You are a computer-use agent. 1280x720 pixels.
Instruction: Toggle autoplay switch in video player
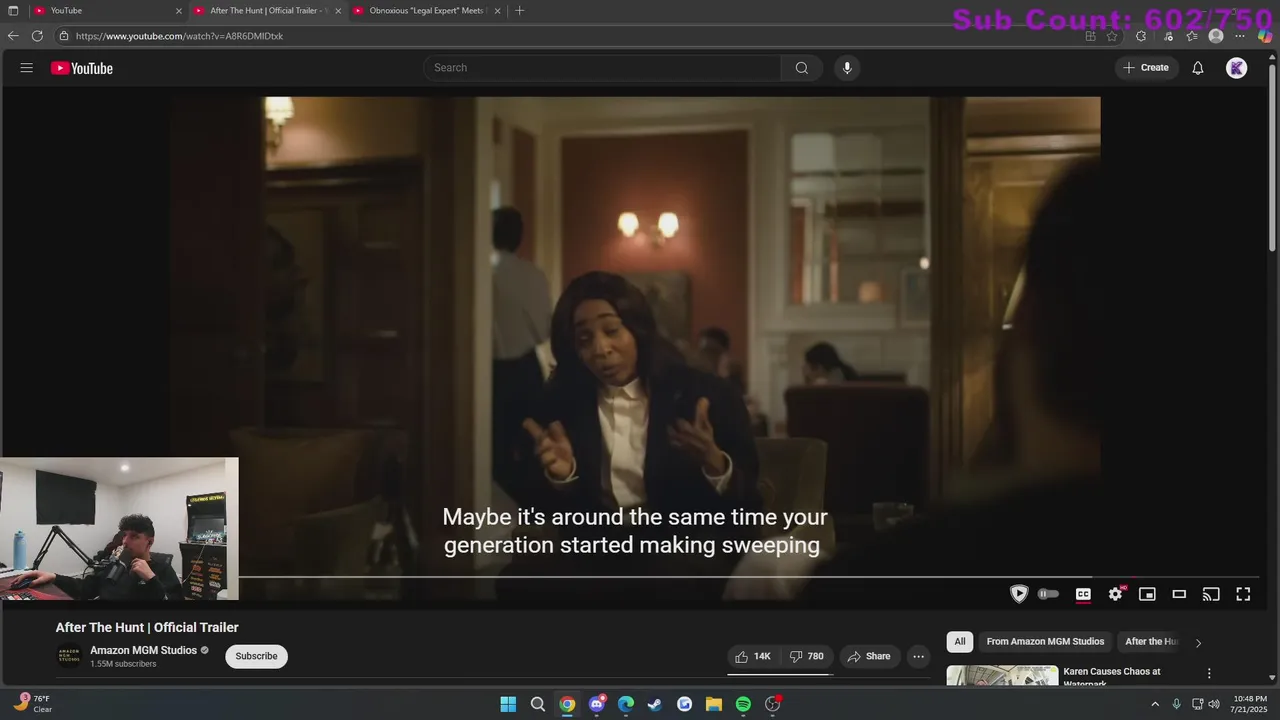(1048, 594)
